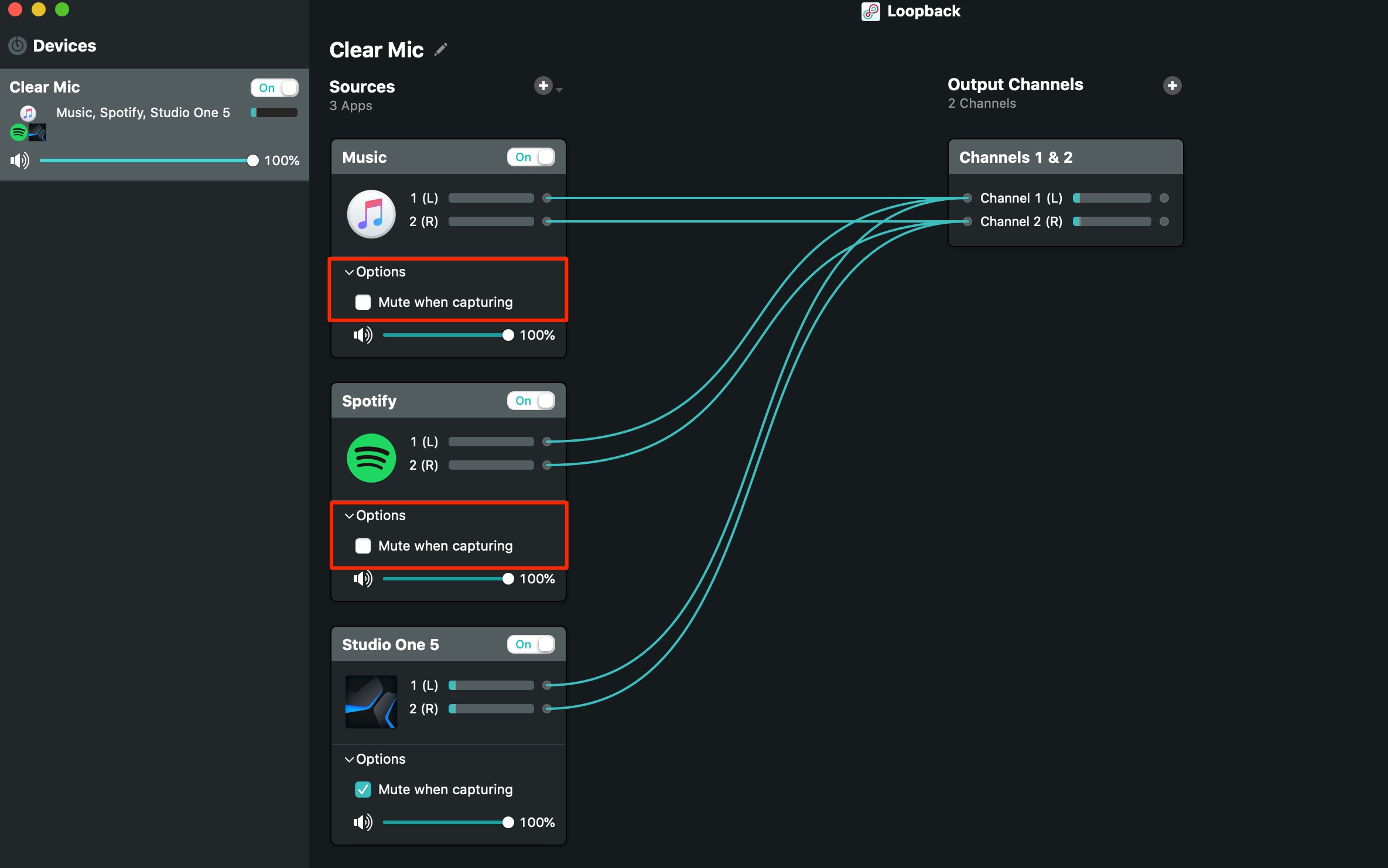1388x868 pixels.
Task: Click the Studio One 5 app icon
Action: point(371,702)
